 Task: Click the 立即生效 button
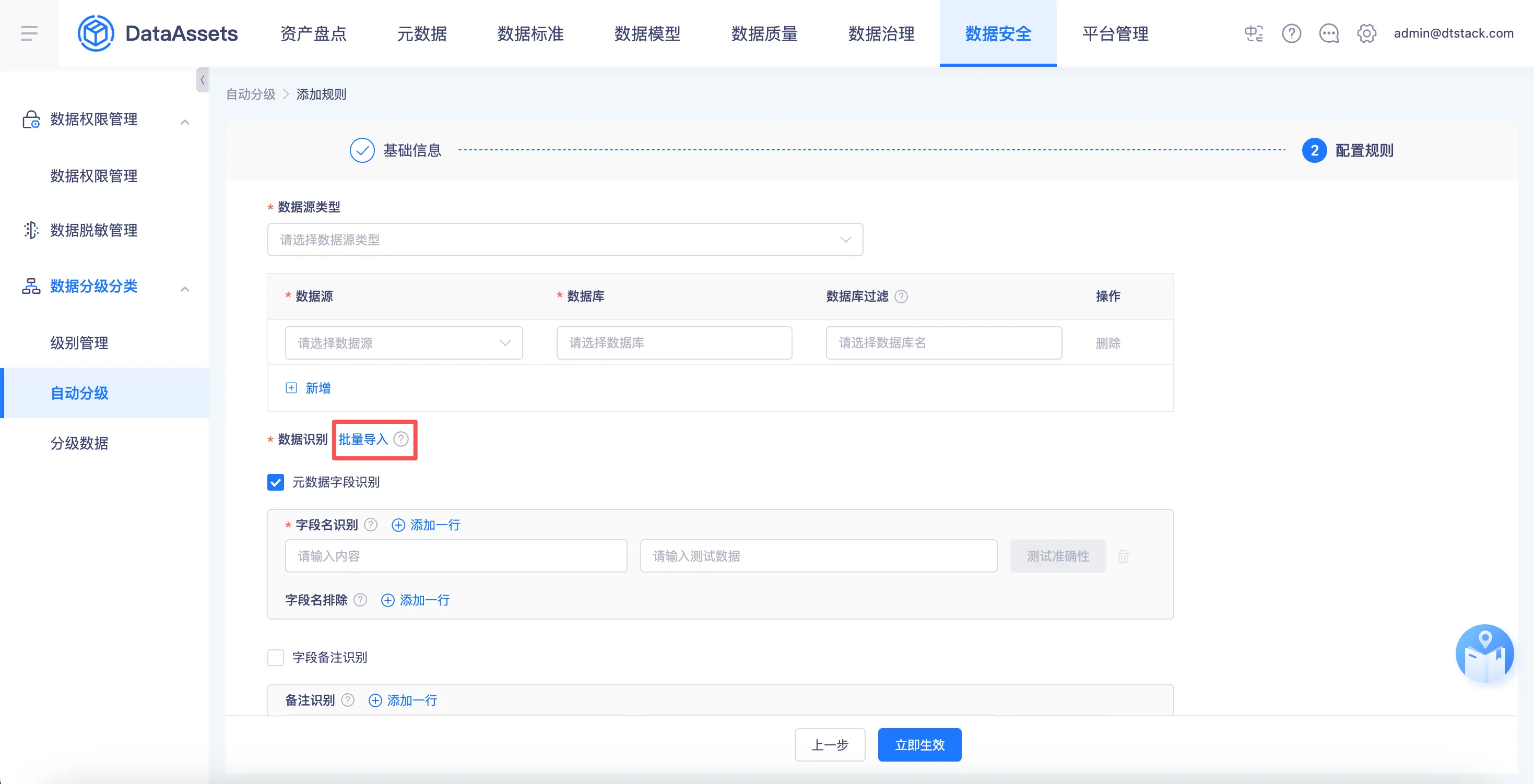point(919,745)
